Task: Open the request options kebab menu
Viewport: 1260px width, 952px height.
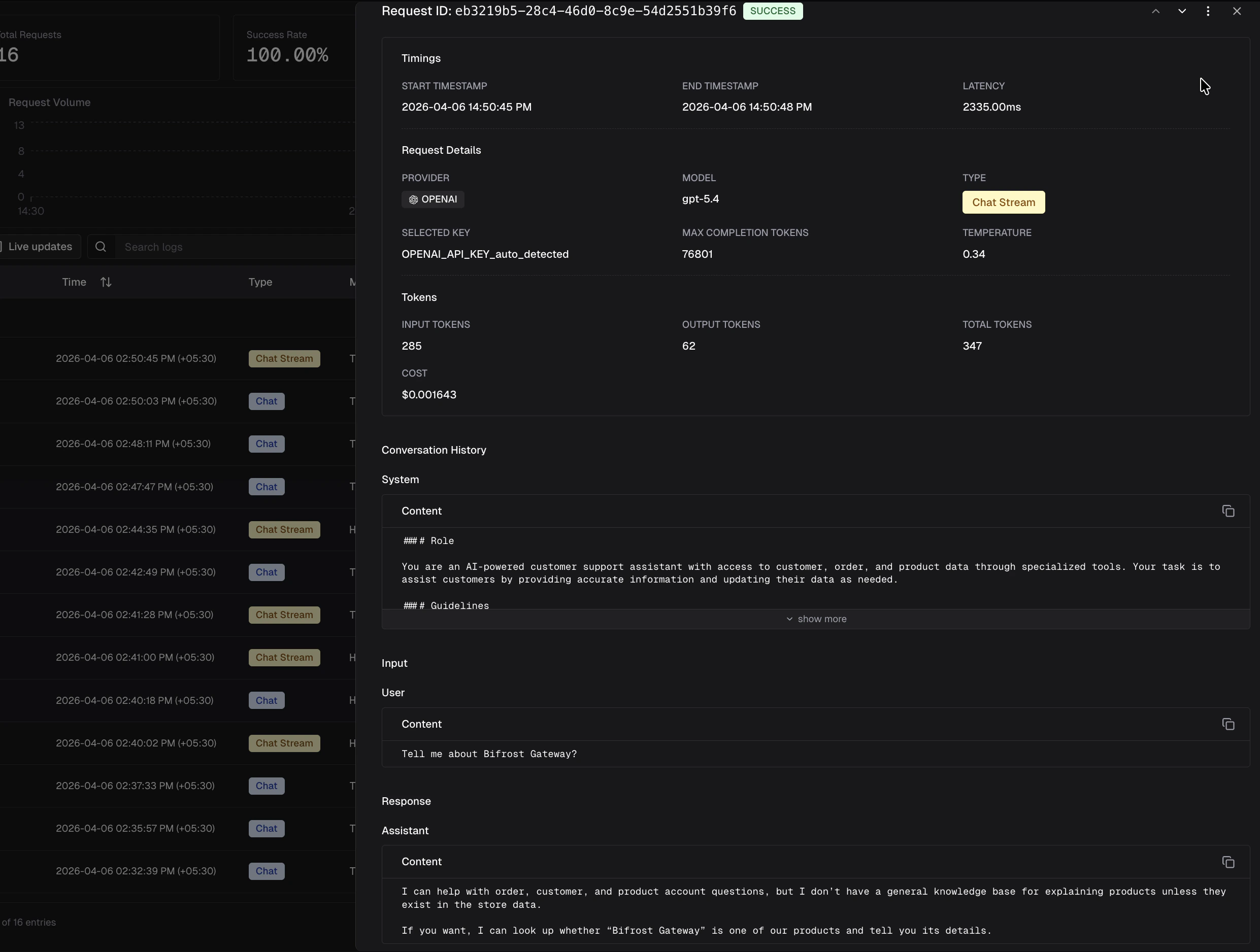Action: click(x=1208, y=11)
